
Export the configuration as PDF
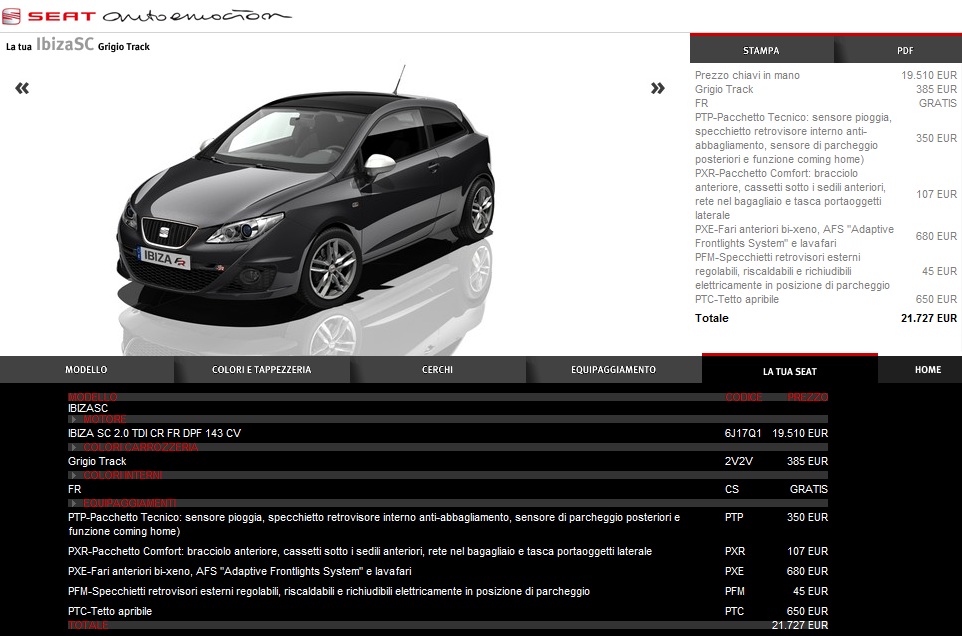coord(905,50)
